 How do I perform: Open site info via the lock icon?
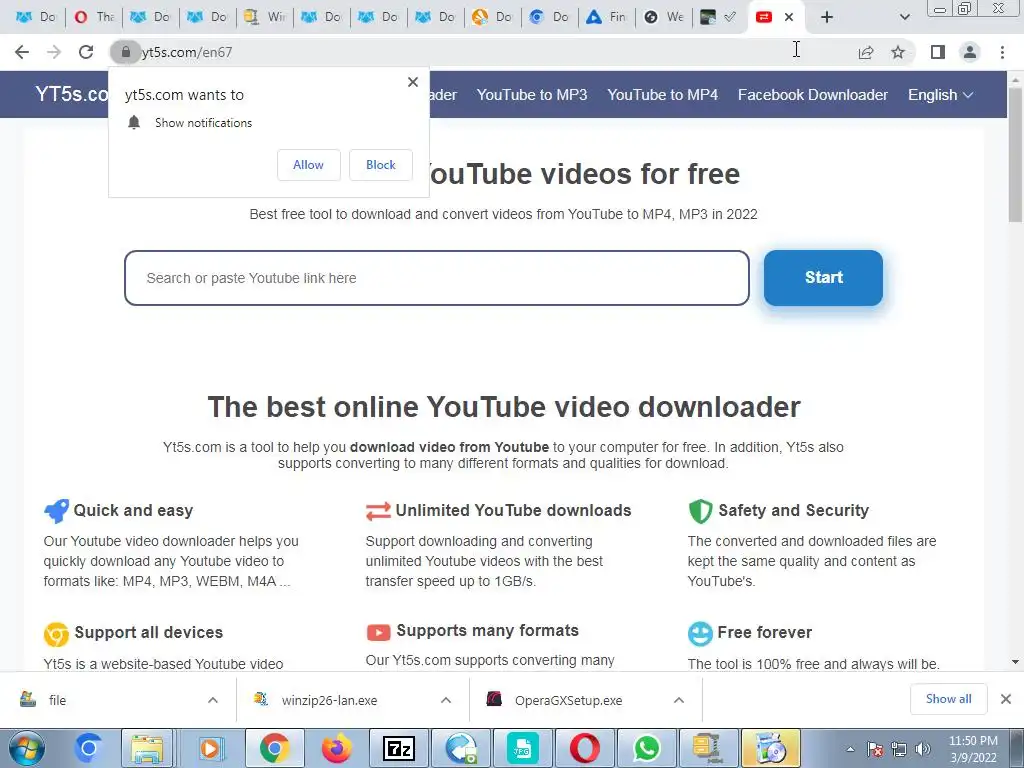125,52
